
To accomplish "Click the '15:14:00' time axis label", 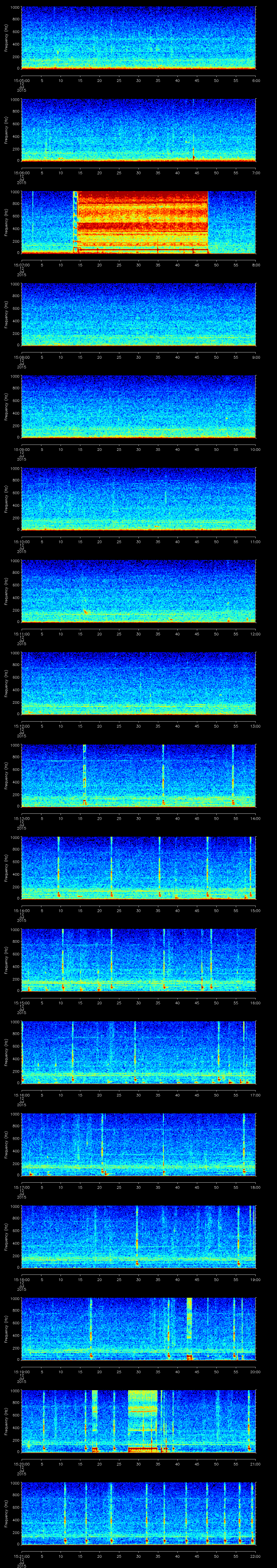I will [x=21, y=910].
